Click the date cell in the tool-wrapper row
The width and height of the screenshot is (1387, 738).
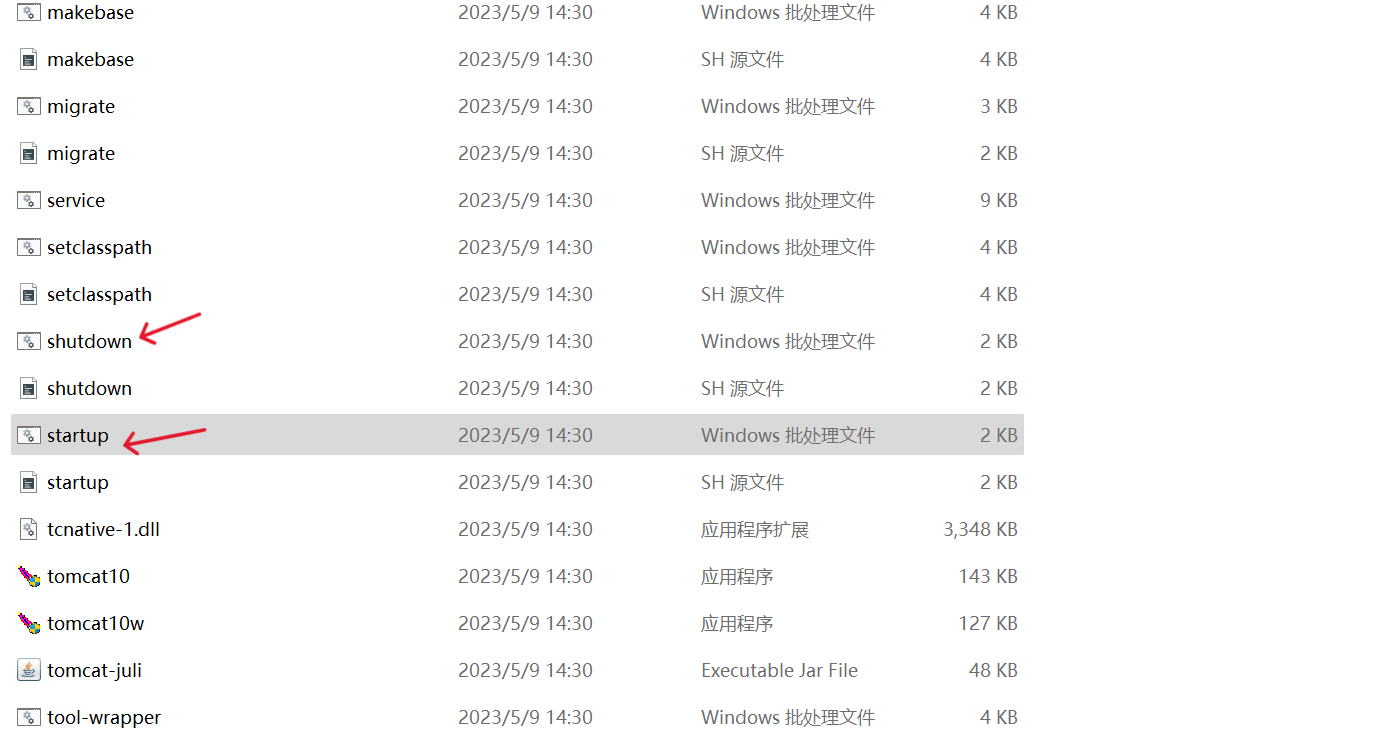(x=525, y=718)
